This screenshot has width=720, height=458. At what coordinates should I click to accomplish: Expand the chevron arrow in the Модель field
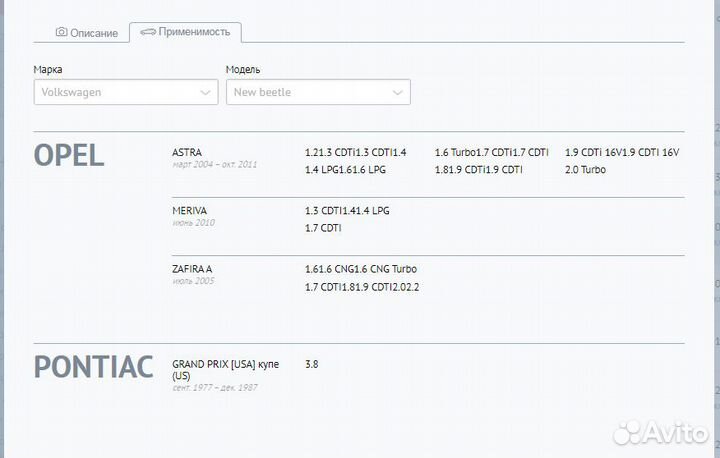point(398,92)
